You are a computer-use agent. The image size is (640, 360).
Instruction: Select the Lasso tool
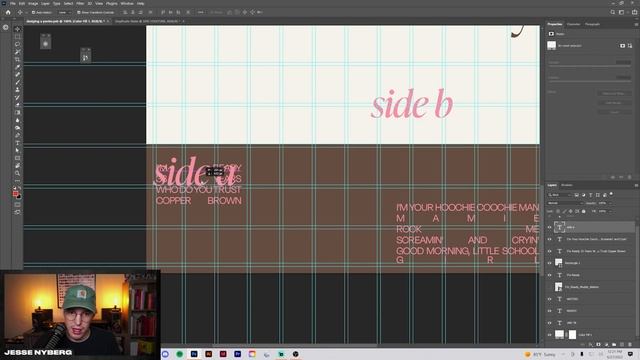tap(18, 44)
